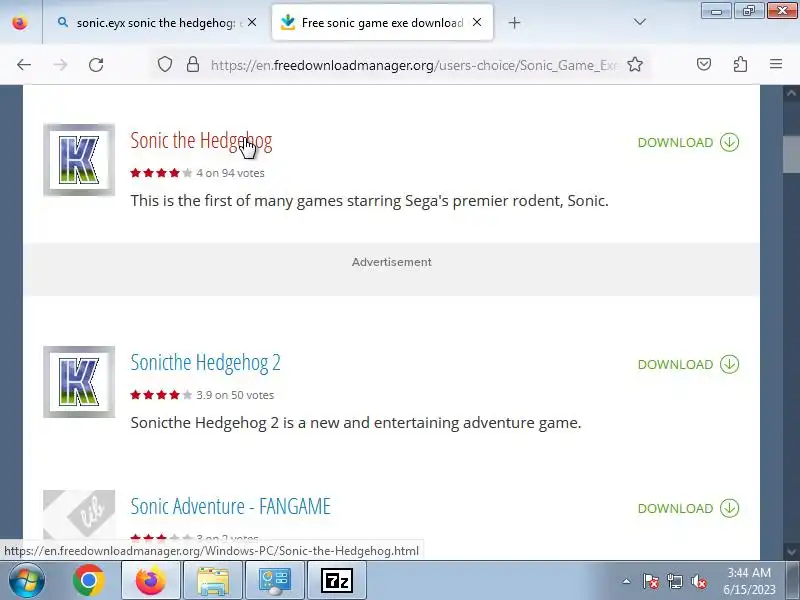800x600 pixels.
Task: Open the network status tray icon
Action: pos(674,581)
